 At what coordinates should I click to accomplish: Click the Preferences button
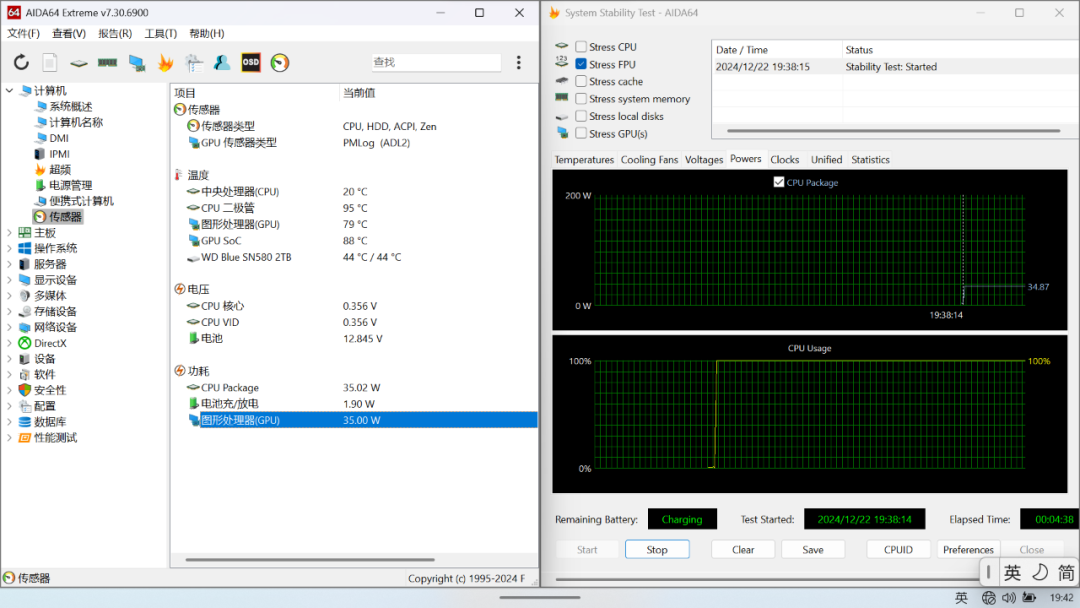pos(968,549)
